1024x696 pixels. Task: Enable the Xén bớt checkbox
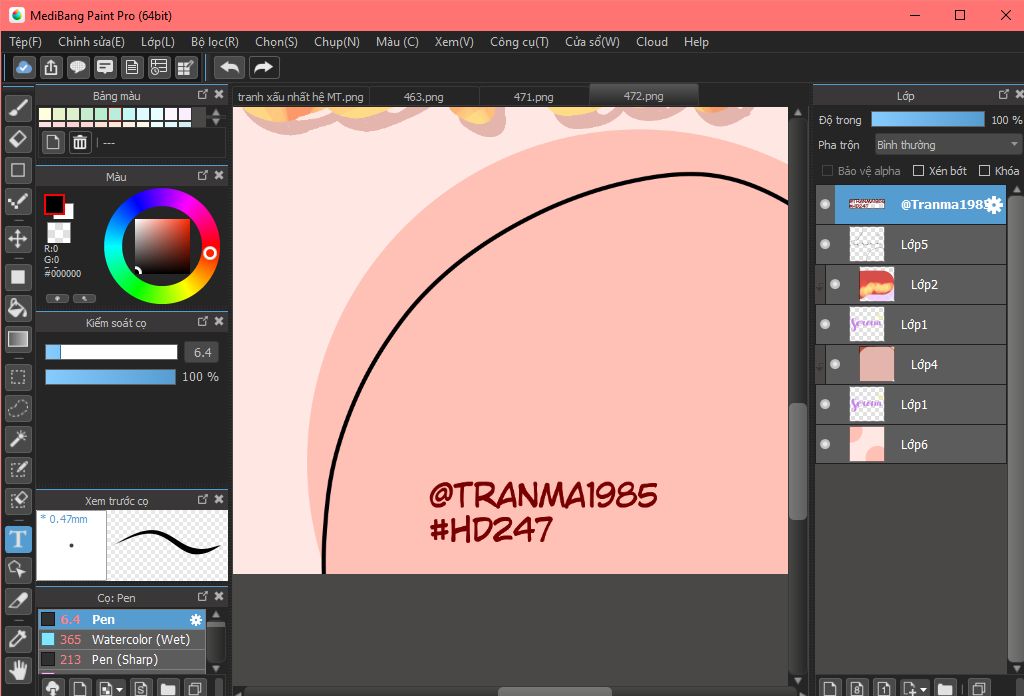click(918, 170)
